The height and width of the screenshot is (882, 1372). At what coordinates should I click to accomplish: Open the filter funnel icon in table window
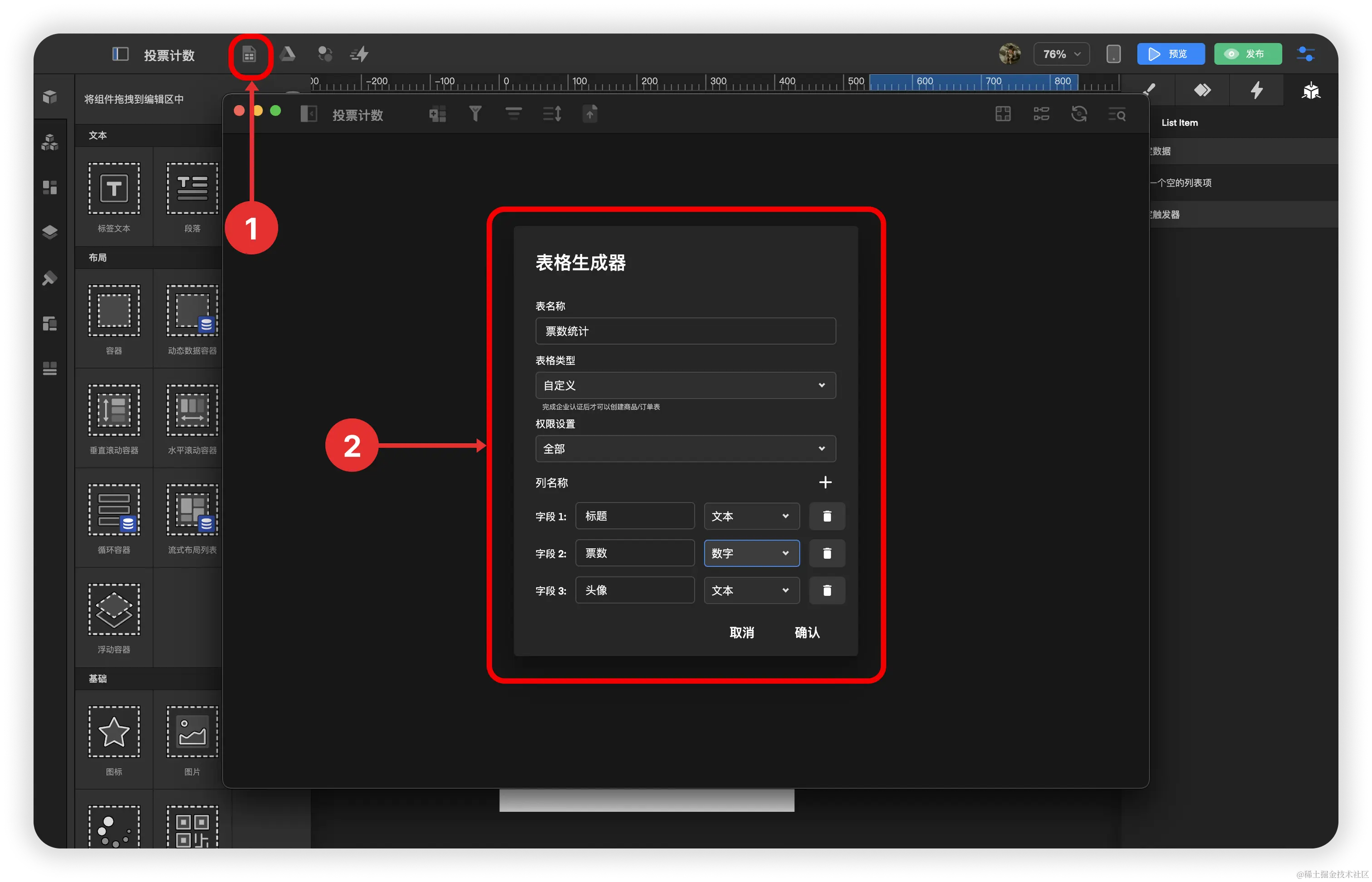click(x=475, y=114)
